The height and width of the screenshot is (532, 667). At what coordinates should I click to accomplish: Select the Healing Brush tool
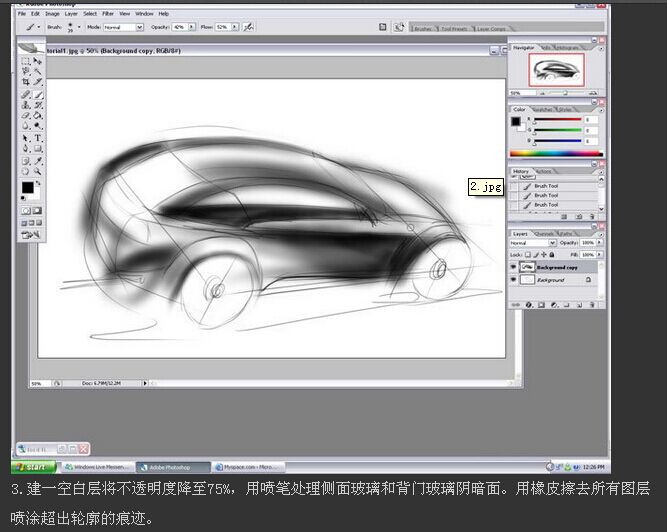click(26, 94)
